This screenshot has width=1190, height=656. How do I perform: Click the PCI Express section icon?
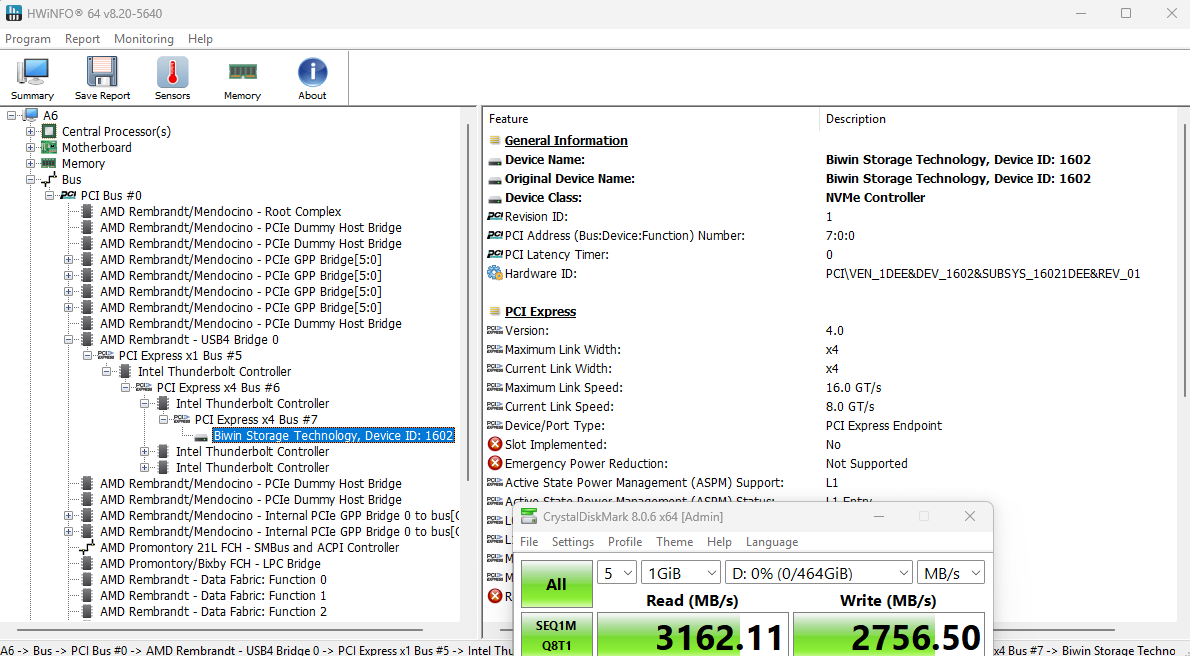[x=495, y=311]
